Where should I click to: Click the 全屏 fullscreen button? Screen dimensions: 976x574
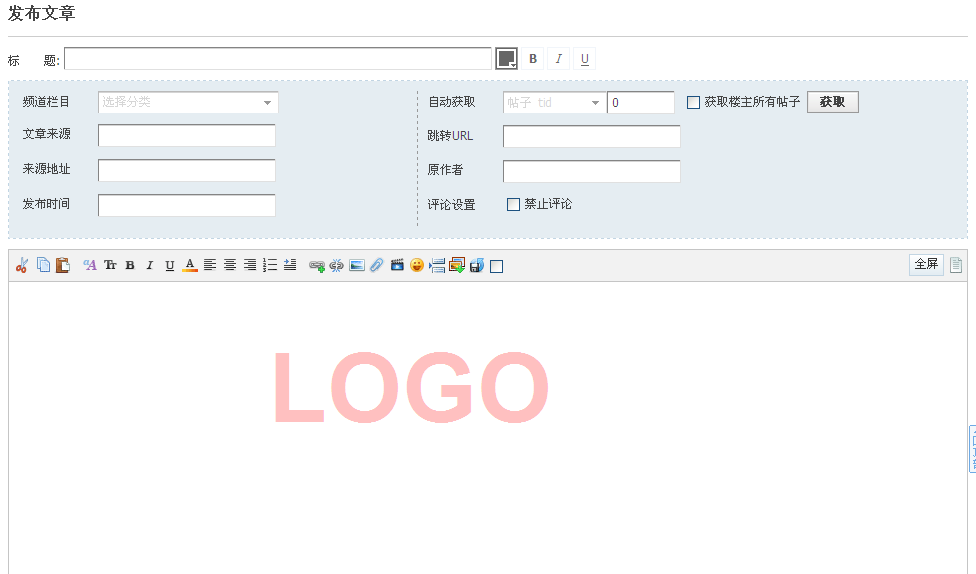926,264
